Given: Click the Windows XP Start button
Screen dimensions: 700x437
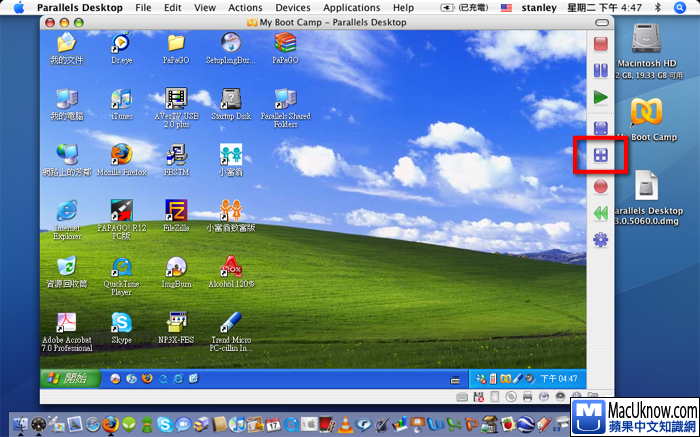Looking at the screenshot, I should (70, 378).
